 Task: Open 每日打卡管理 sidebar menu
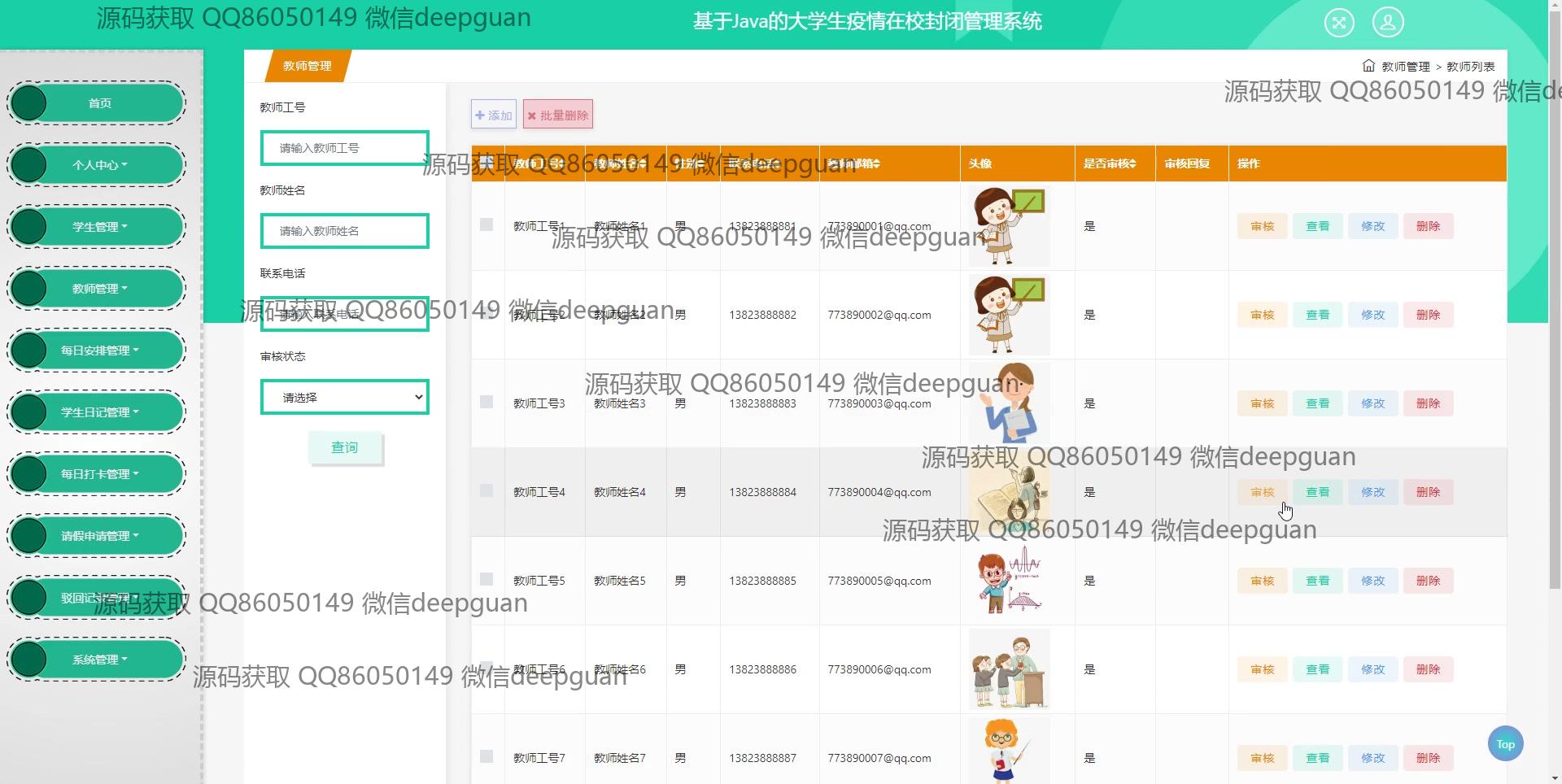click(x=99, y=474)
